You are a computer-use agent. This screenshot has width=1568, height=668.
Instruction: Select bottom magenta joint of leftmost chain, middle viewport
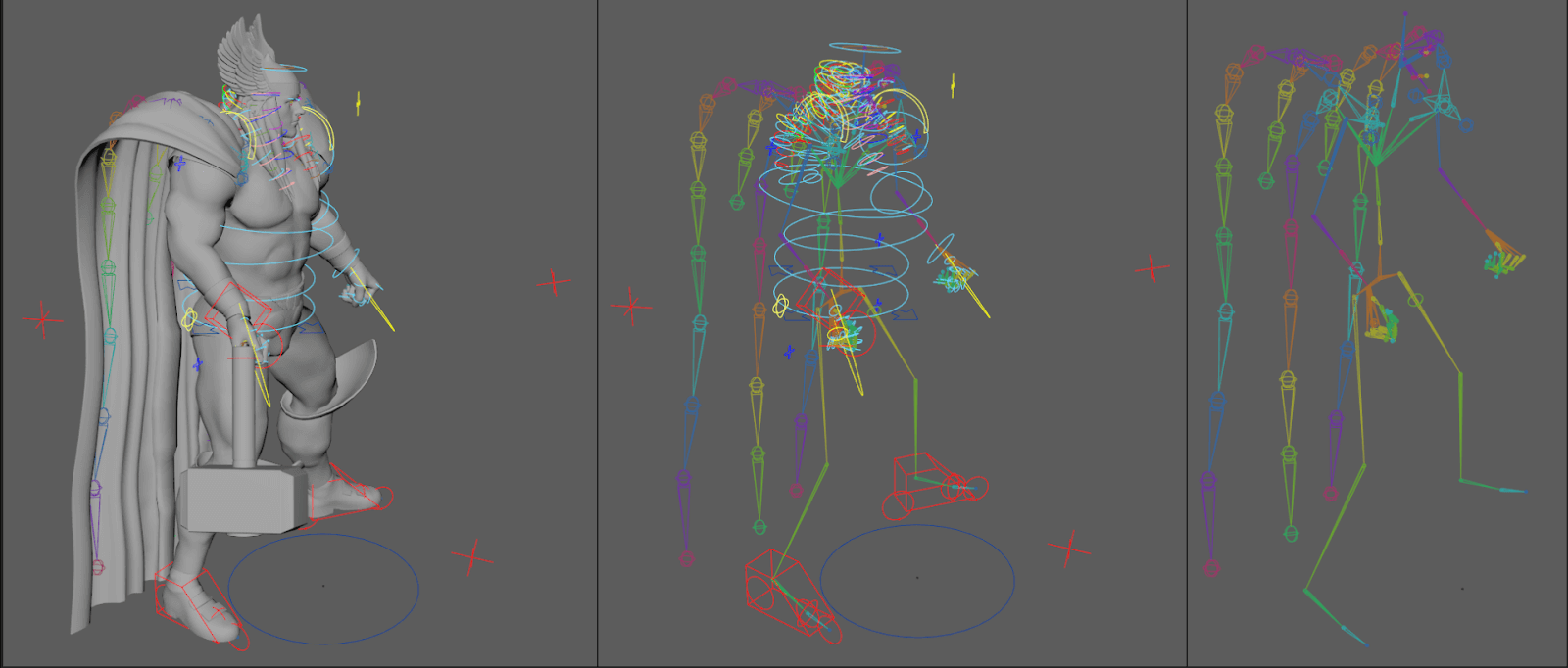pyautogui.click(x=686, y=559)
